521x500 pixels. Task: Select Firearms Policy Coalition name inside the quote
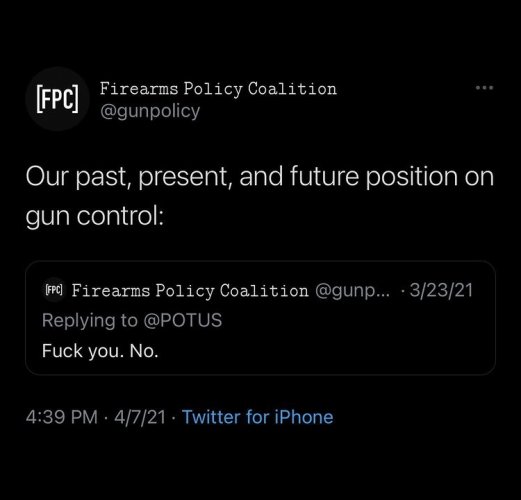(x=190, y=291)
